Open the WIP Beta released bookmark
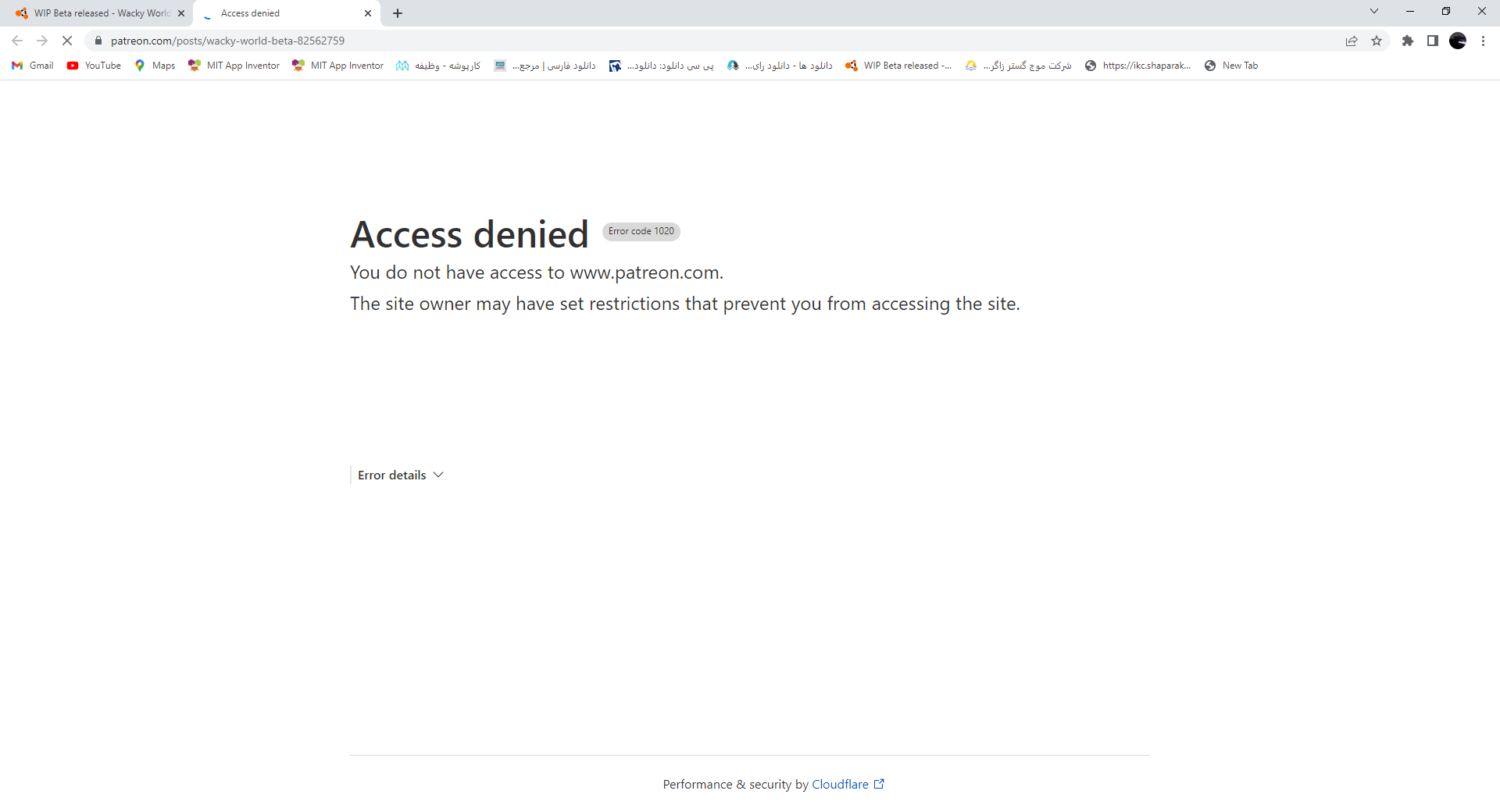 click(898, 66)
